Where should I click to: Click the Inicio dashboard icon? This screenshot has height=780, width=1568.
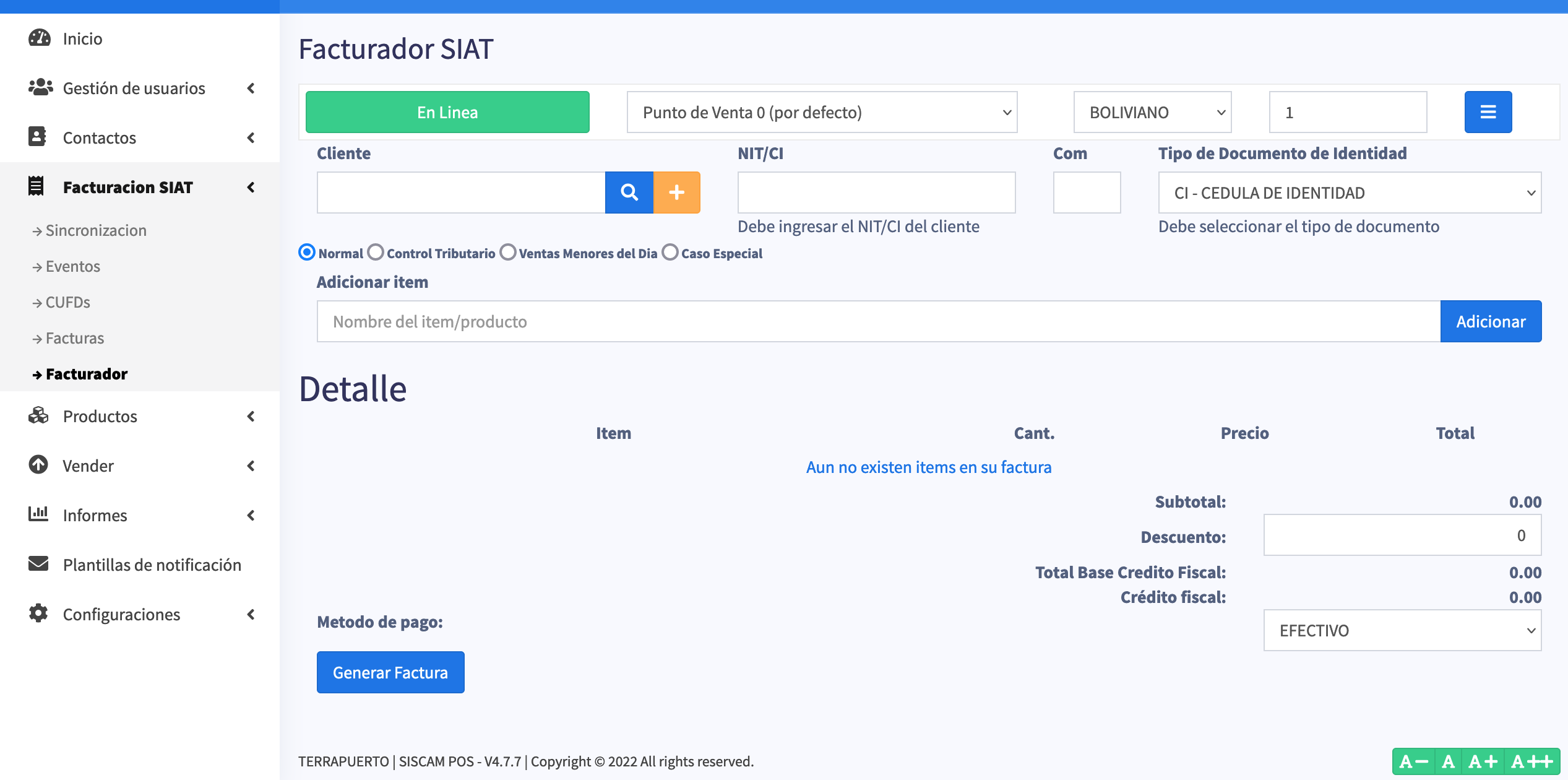pos(40,38)
